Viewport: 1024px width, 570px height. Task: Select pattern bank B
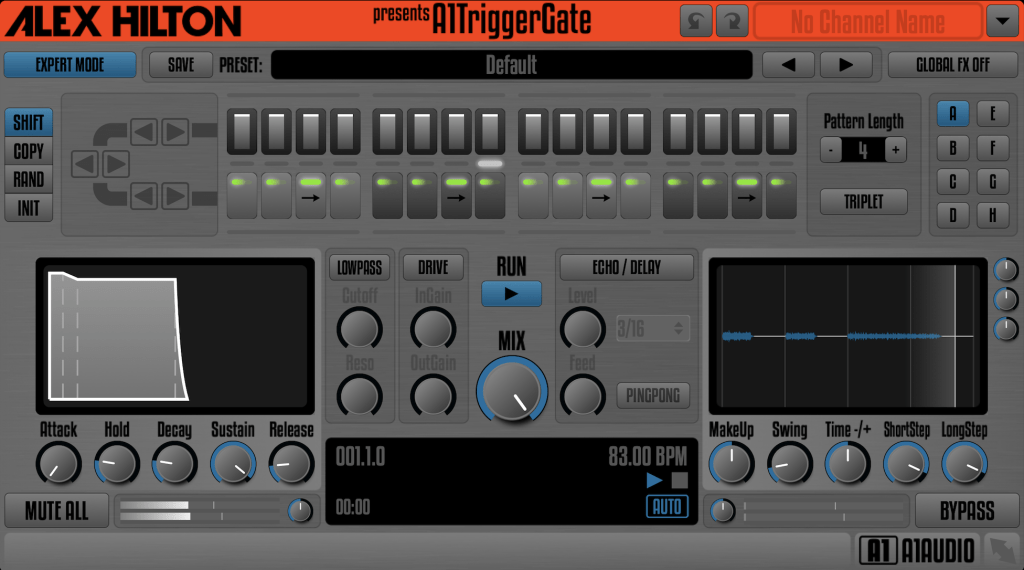952,149
